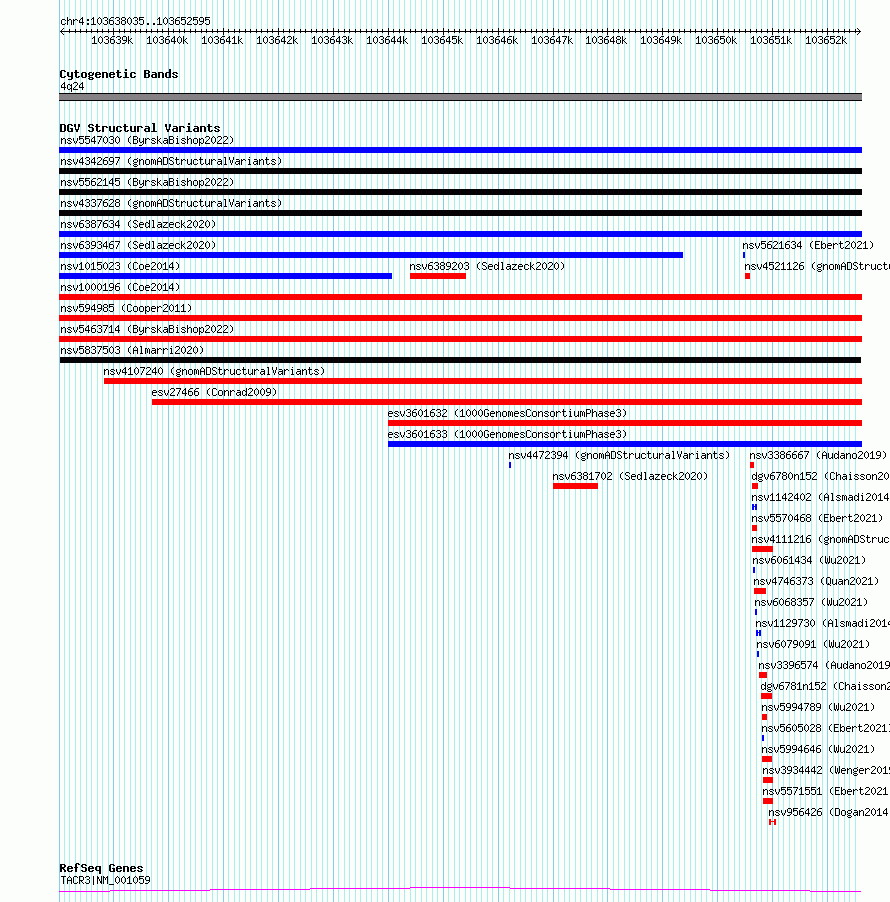Open variant nsv5994646 (Wu2021)
Image resolution: width=890 pixels, height=902 pixels.
818,749
